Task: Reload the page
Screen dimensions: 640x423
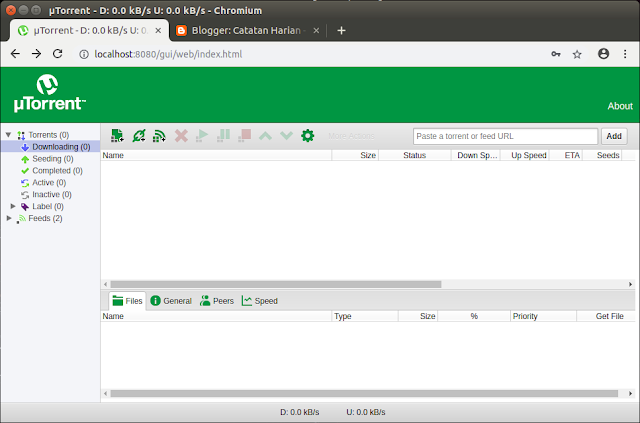Action: (x=58, y=54)
